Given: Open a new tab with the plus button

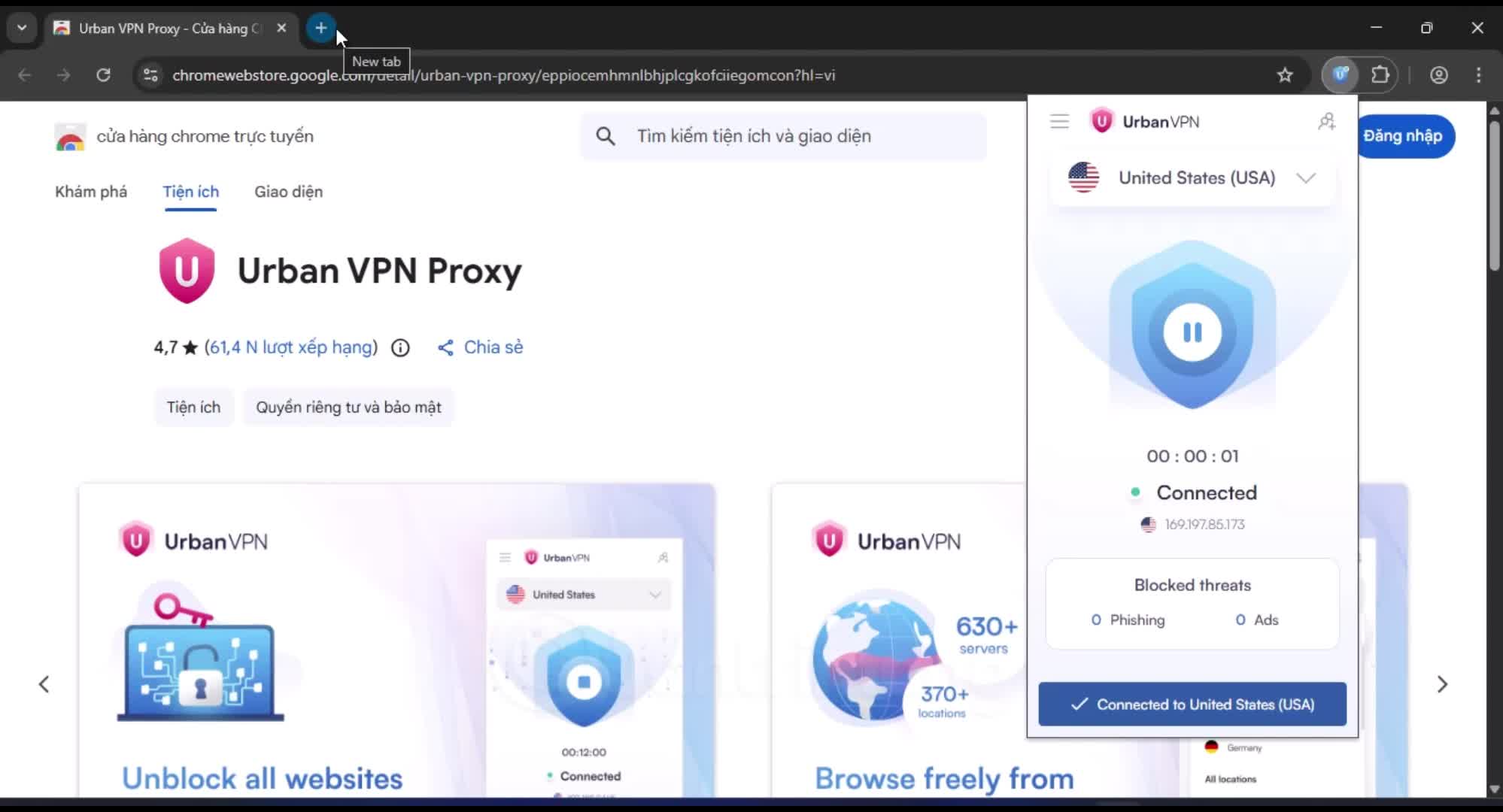Looking at the screenshot, I should (321, 28).
